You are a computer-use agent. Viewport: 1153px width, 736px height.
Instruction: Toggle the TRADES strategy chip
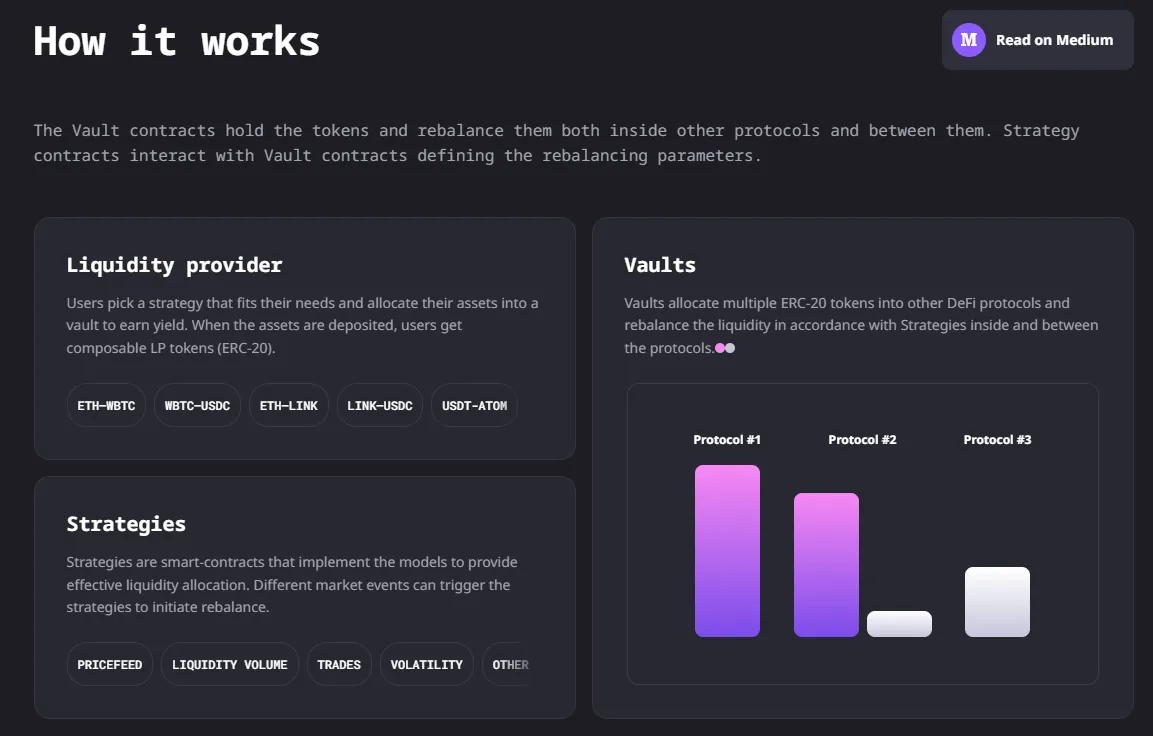tap(339, 663)
